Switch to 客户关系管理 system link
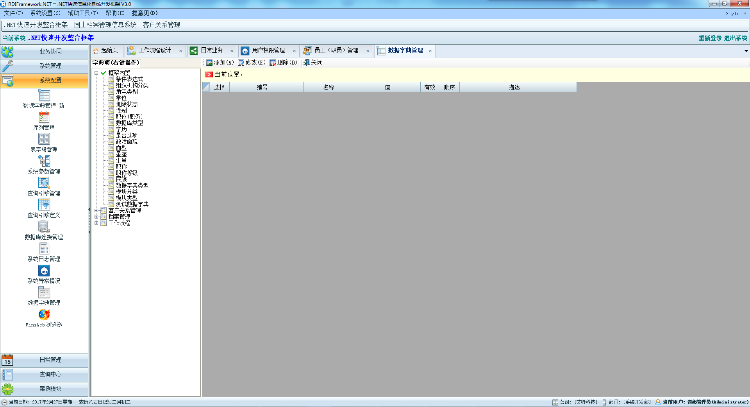The image size is (750, 407). [x=161, y=25]
